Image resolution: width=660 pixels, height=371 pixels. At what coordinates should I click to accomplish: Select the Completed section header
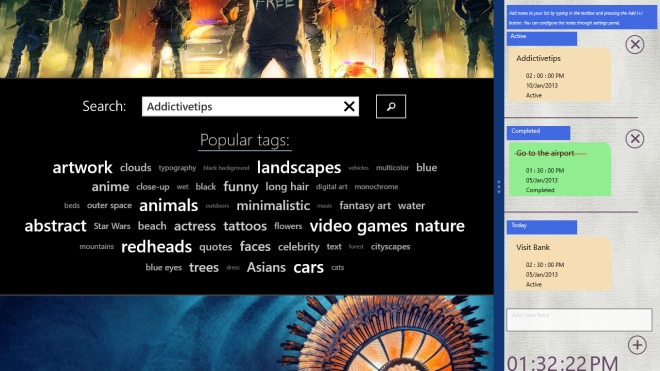pyautogui.click(x=538, y=133)
